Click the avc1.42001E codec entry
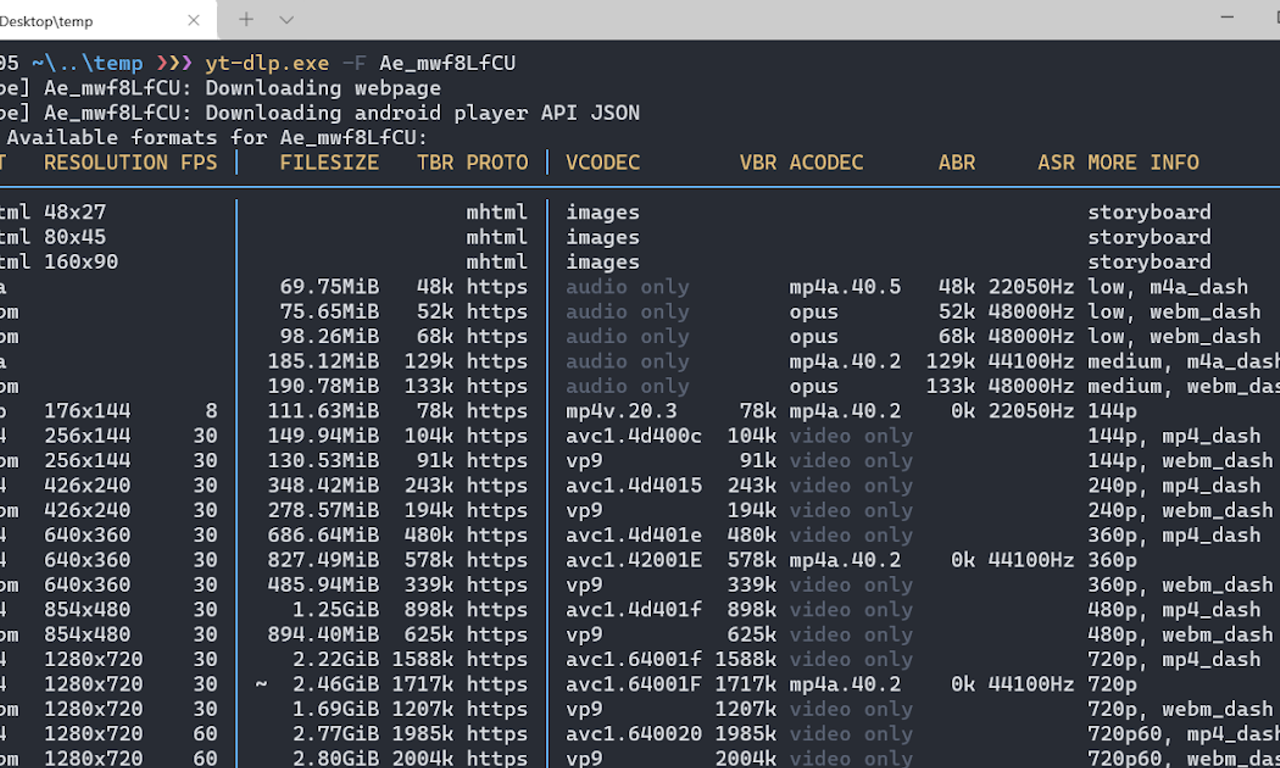This screenshot has width=1280, height=768. tap(634, 560)
